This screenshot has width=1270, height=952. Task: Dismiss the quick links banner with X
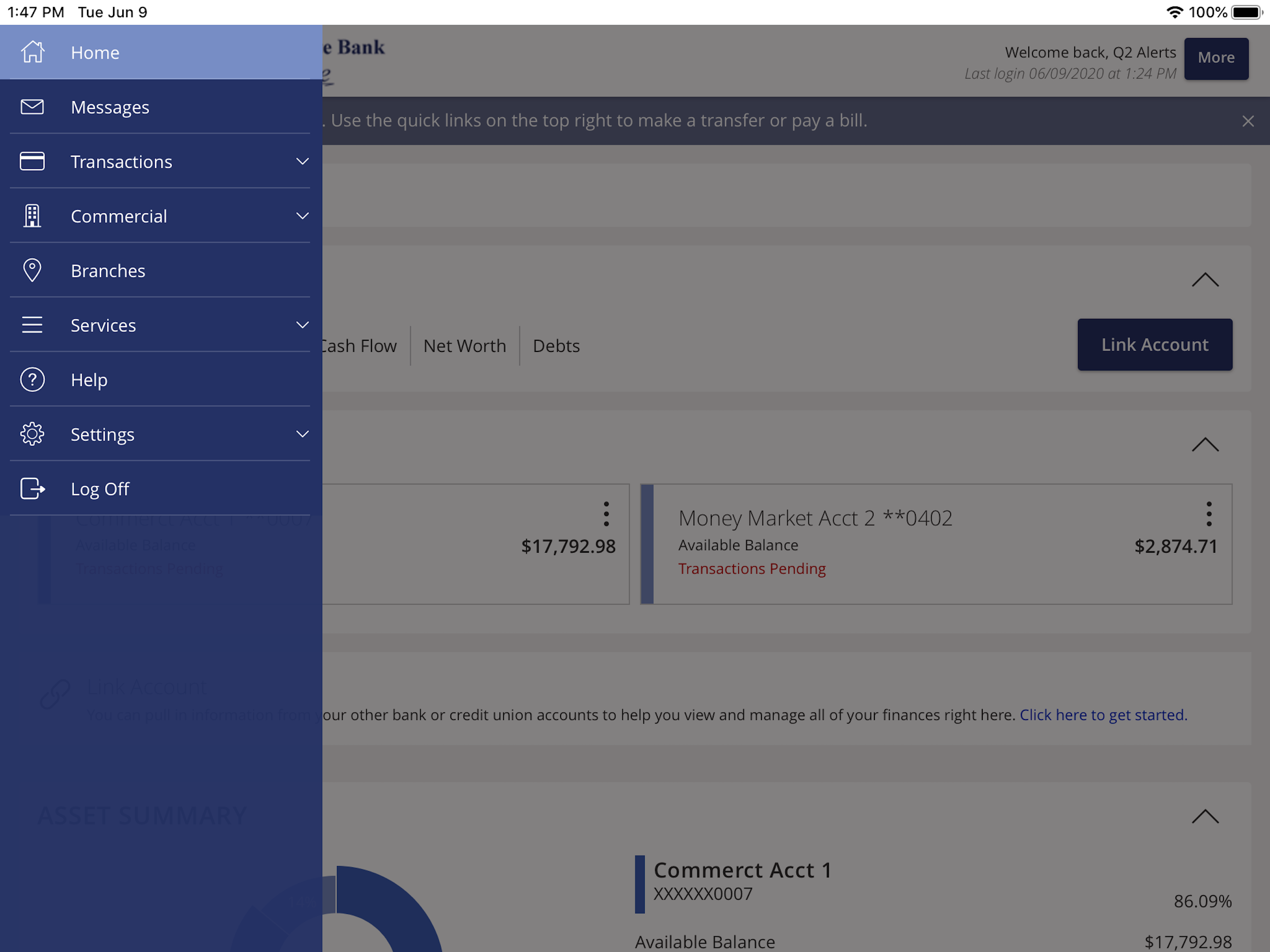point(1248,121)
